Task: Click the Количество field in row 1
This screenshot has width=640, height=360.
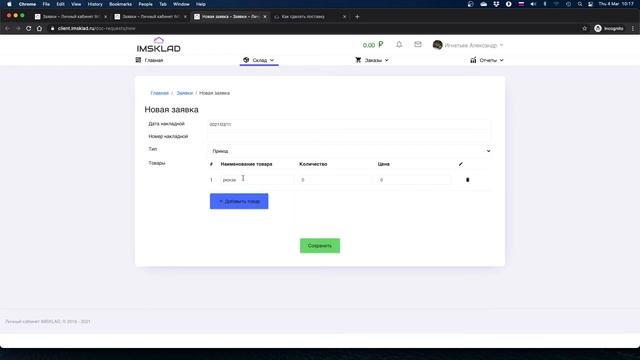Action: [x=335, y=180]
